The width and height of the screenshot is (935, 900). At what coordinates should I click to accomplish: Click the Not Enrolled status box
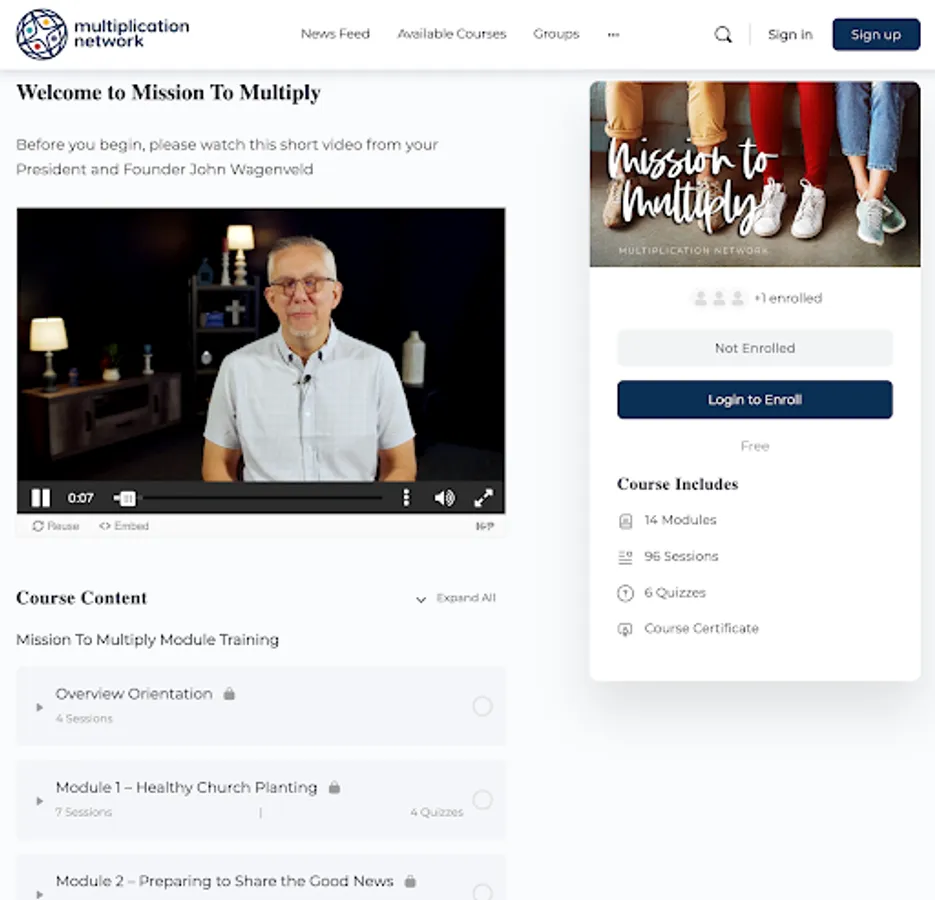pos(754,348)
